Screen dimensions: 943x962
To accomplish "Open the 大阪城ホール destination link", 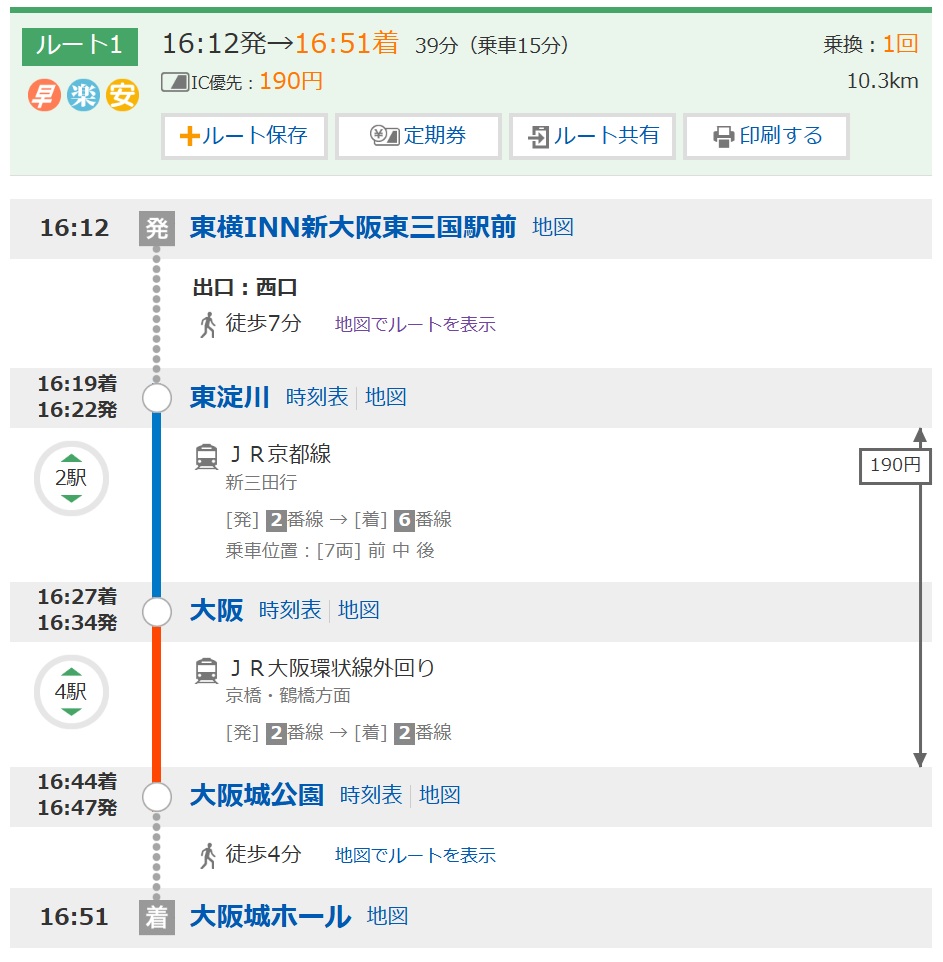I will click(271, 917).
